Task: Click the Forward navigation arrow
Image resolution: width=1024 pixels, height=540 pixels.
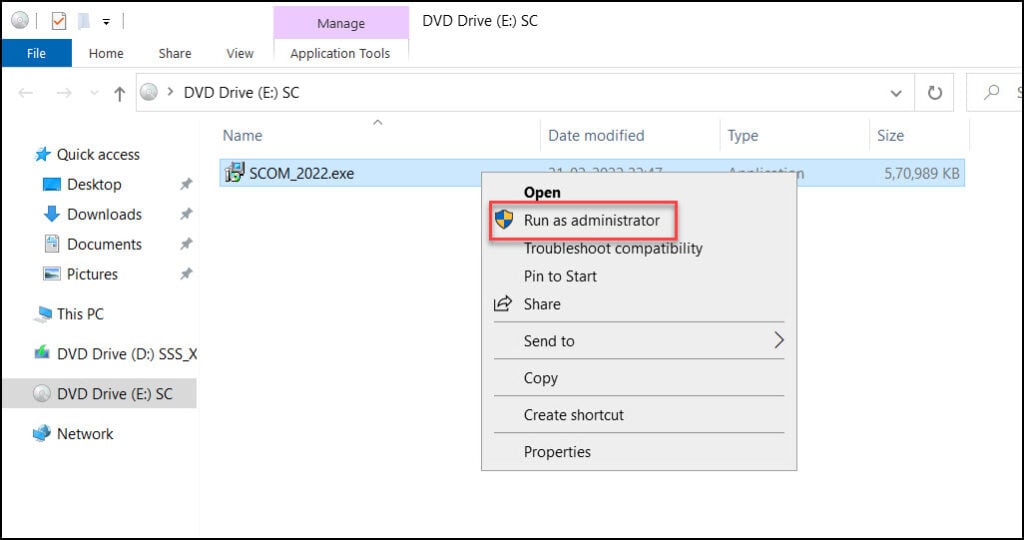Action: point(64,93)
